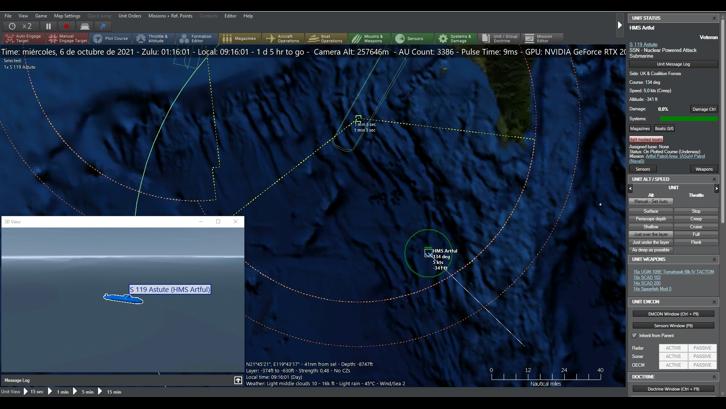Collapse the Doctrine panel
This screenshot has height=409, width=726.
[715, 377]
